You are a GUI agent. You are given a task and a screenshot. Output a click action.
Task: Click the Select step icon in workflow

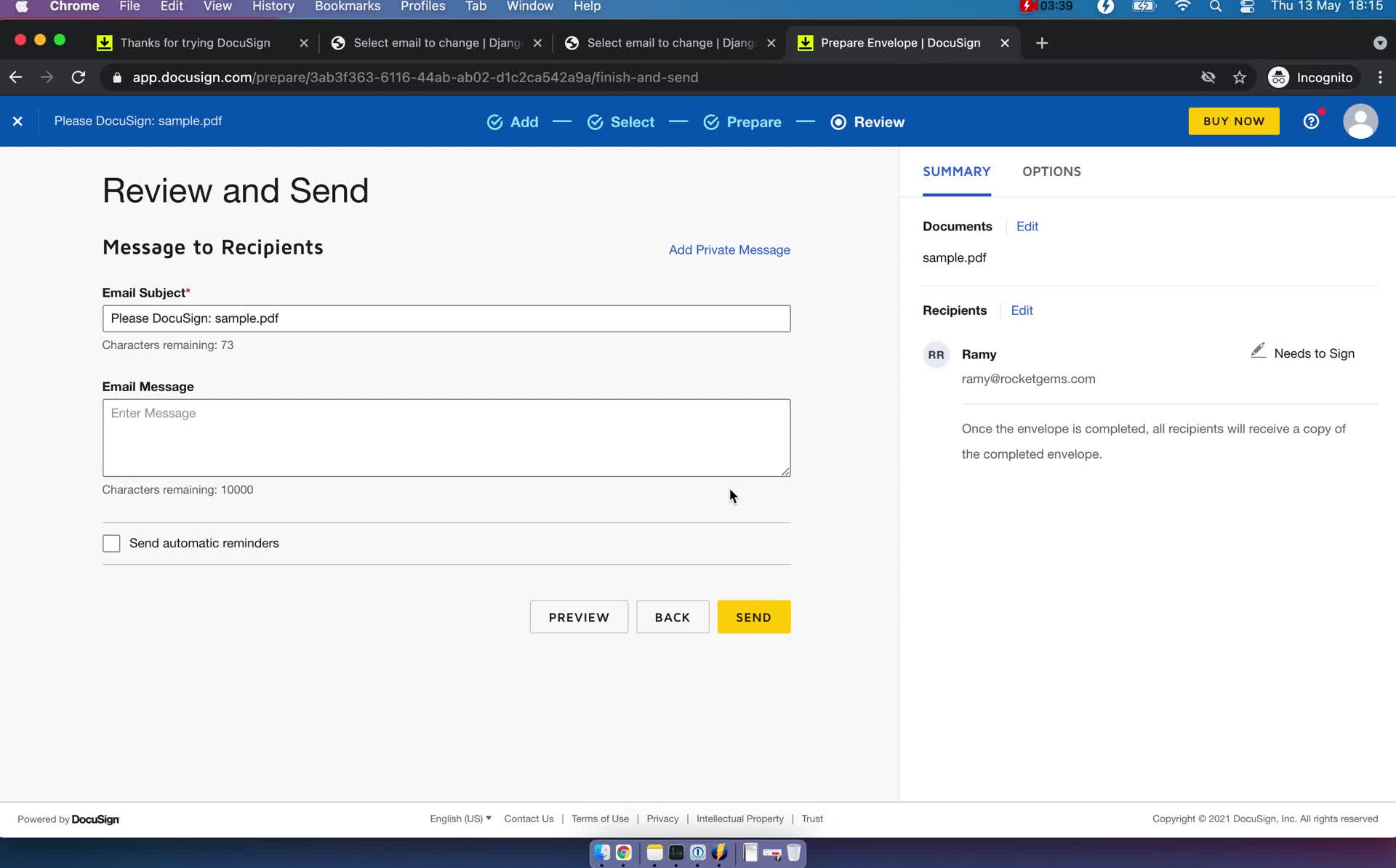click(596, 121)
